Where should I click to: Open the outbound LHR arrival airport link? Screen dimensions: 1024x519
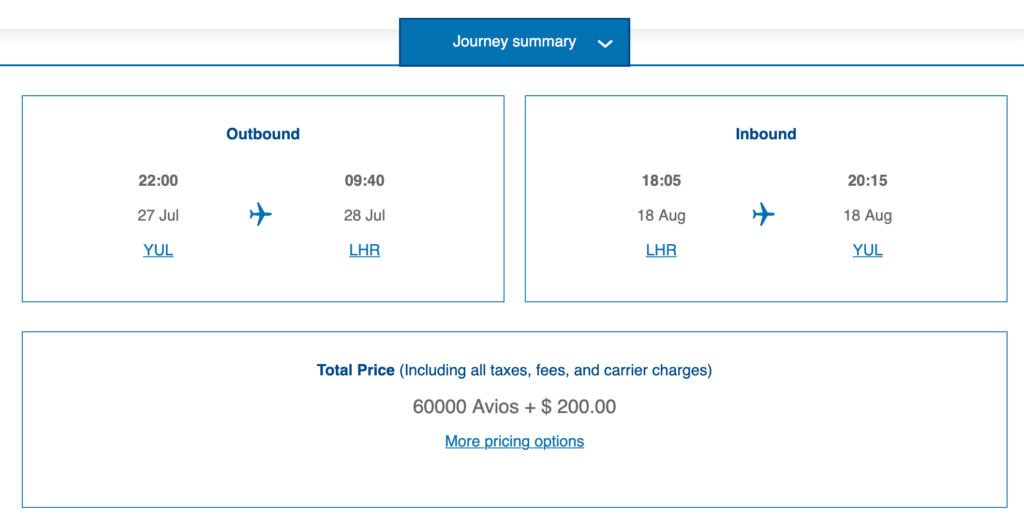[x=364, y=250]
